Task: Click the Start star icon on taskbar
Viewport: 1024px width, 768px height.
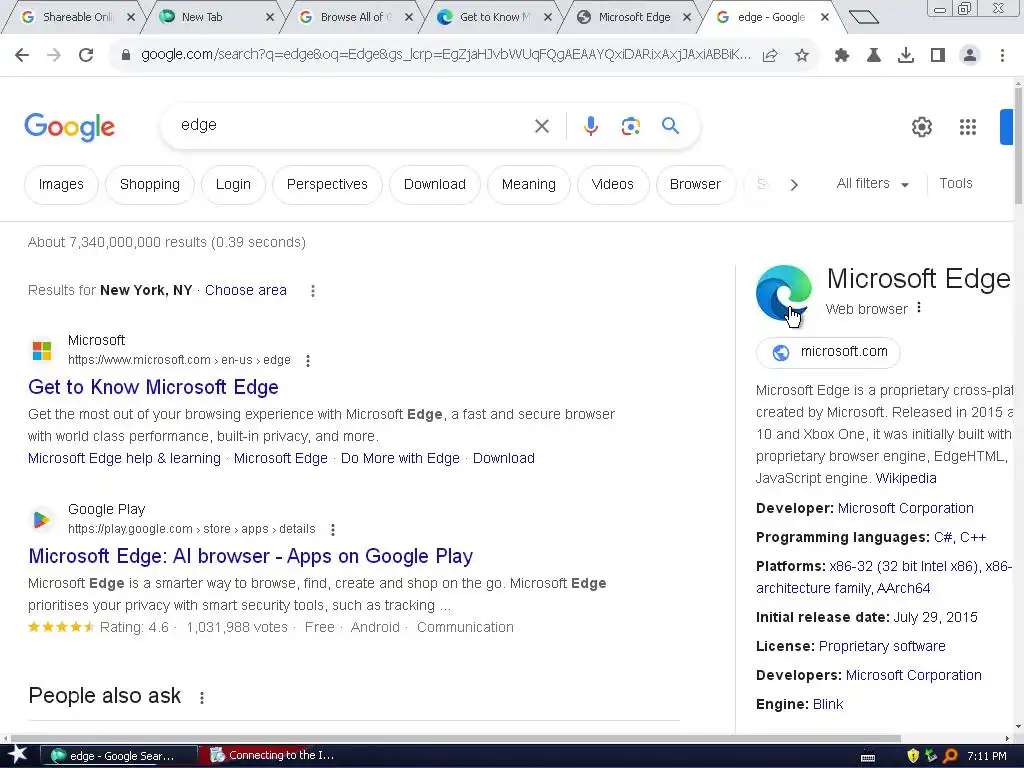Action: click(x=16, y=755)
